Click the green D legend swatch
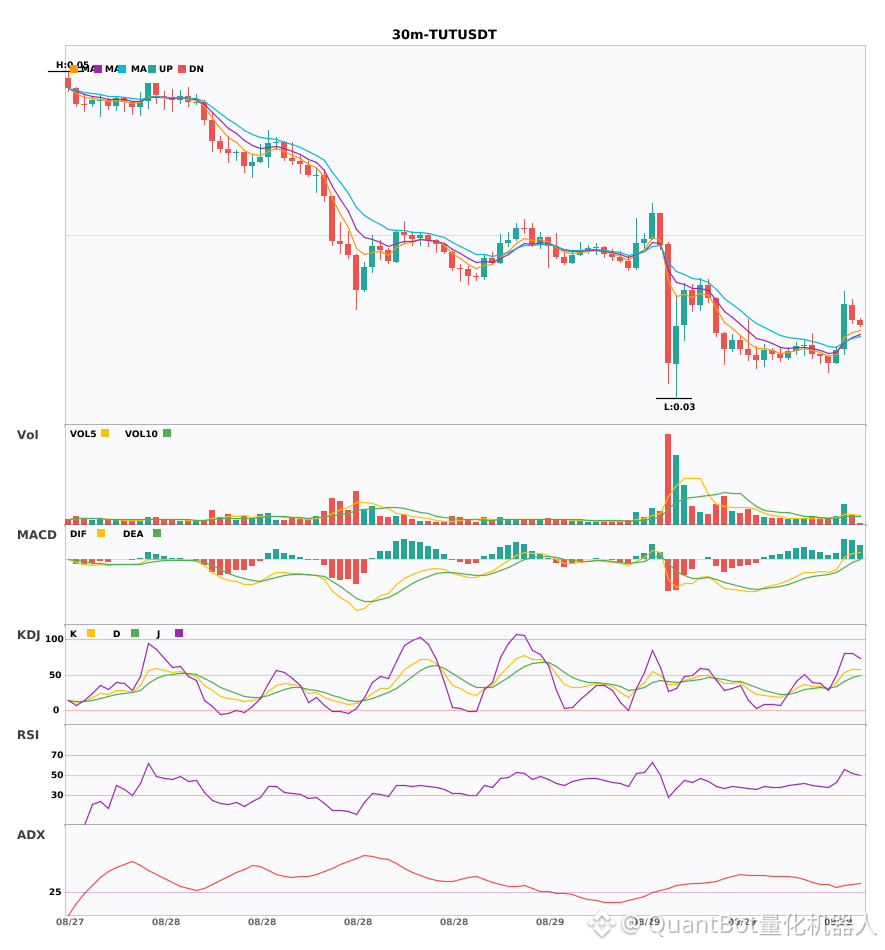The image size is (885, 950). pos(135,633)
